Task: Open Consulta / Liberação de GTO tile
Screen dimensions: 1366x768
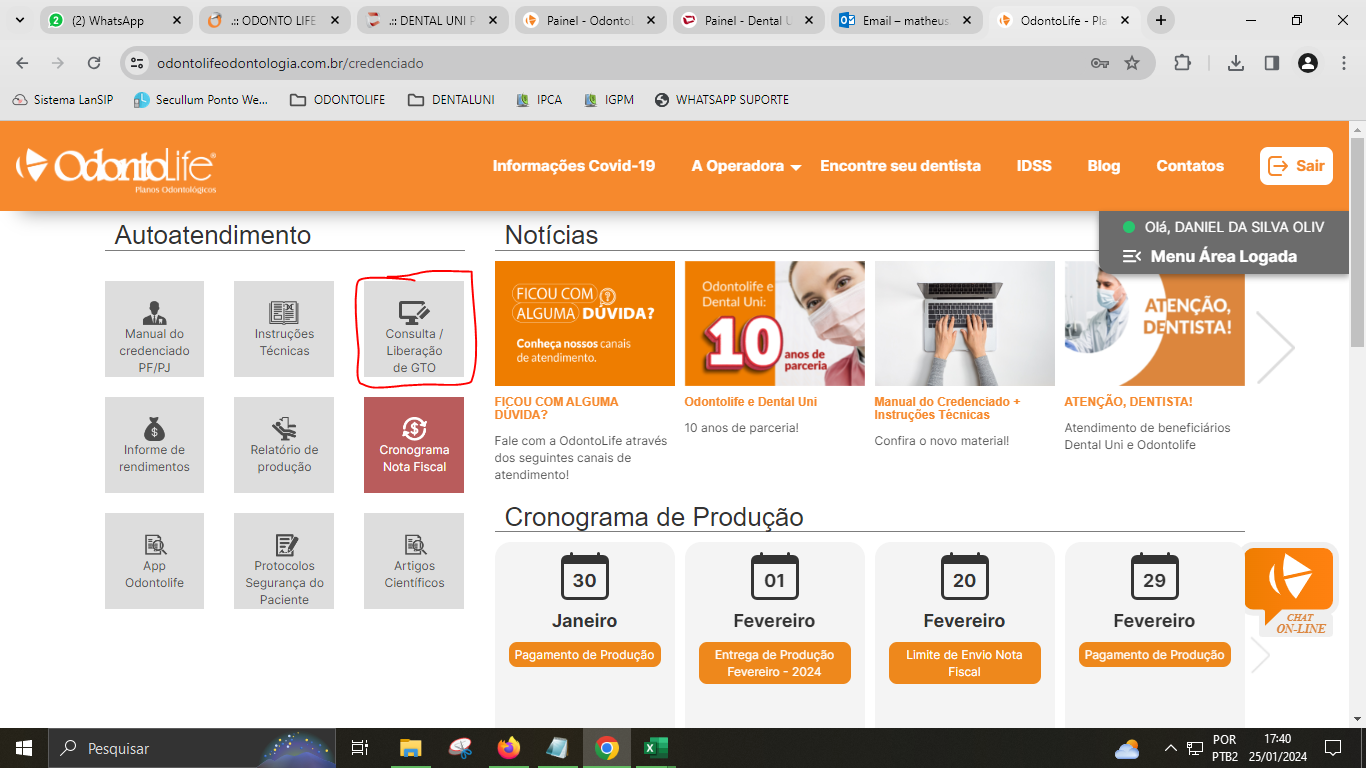Action: 414,329
